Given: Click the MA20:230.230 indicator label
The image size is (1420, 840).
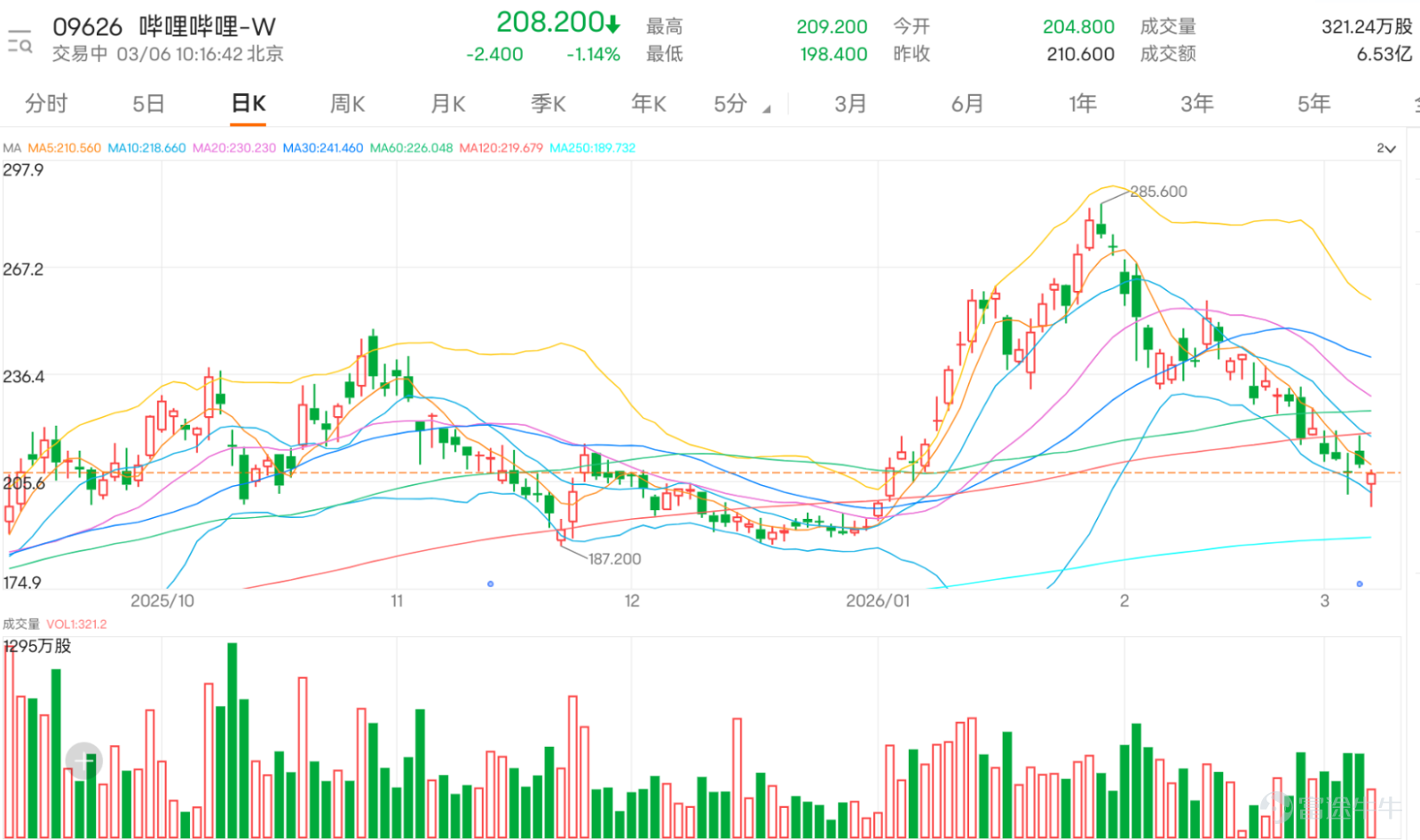Looking at the screenshot, I should click(x=234, y=148).
